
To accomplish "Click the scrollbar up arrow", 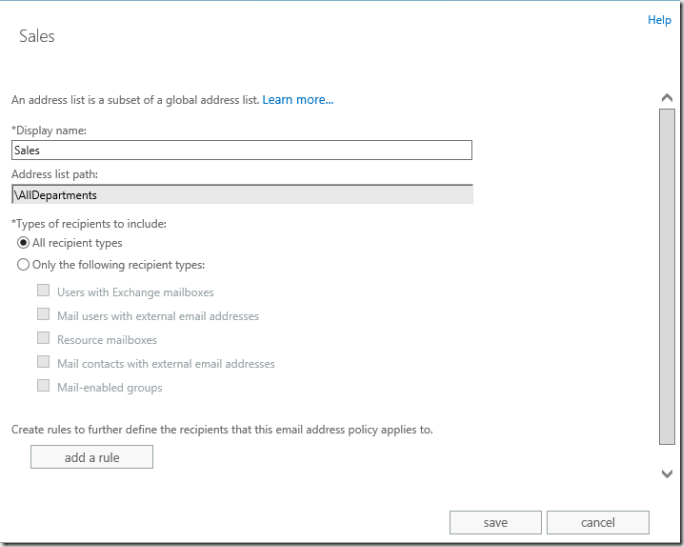I will (x=667, y=97).
